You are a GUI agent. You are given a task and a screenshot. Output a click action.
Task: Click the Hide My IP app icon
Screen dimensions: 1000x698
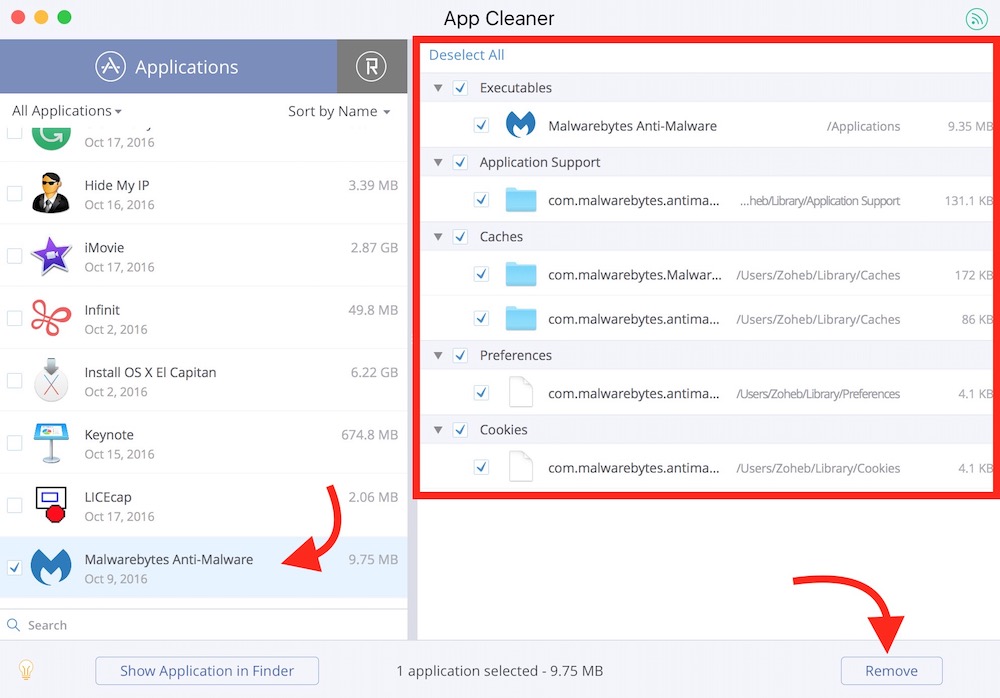(50, 194)
